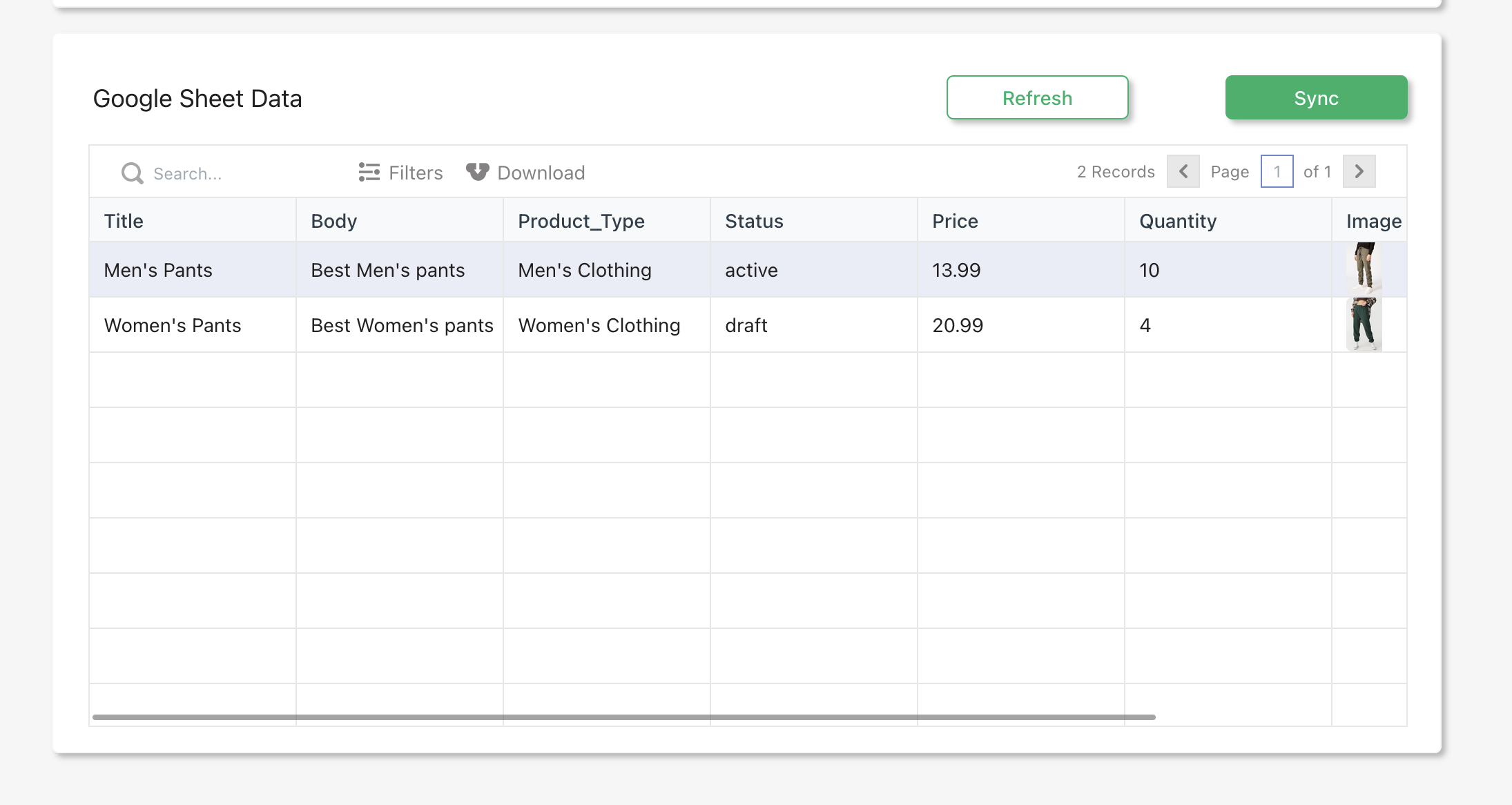Click the green Sync button
This screenshot has height=805, width=1512.
pos(1315,97)
